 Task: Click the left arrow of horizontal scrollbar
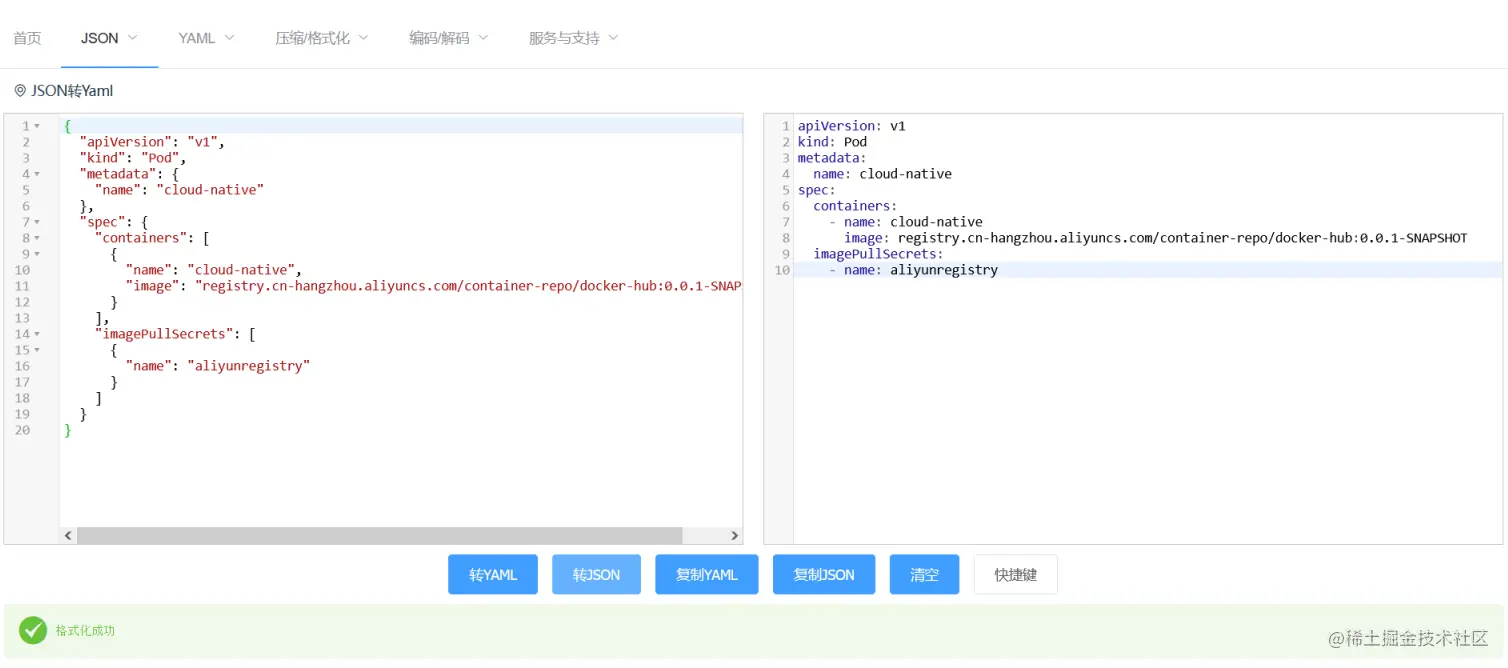pyautogui.click(x=68, y=535)
